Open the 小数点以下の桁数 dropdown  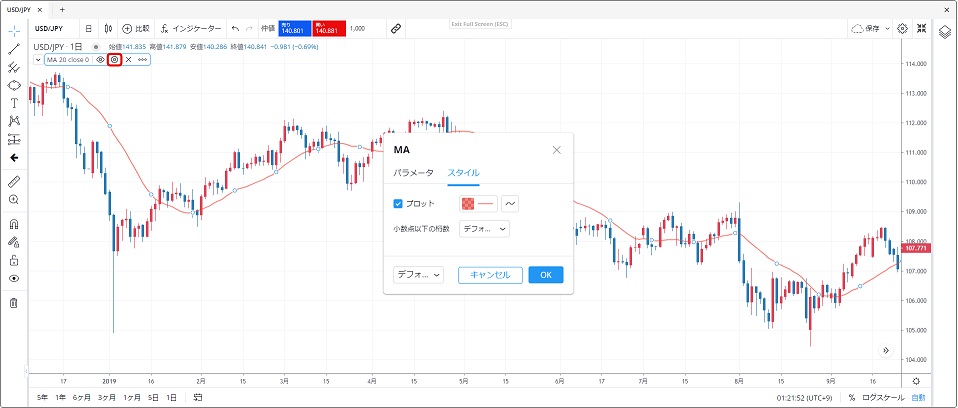click(x=485, y=229)
